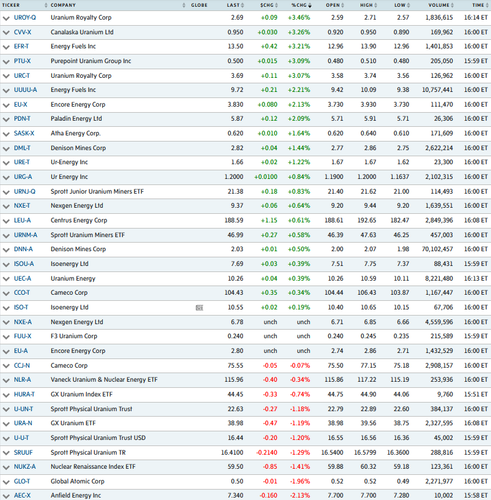
Task: Select company name Atha Energy Corp.
Action: tap(76, 133)
